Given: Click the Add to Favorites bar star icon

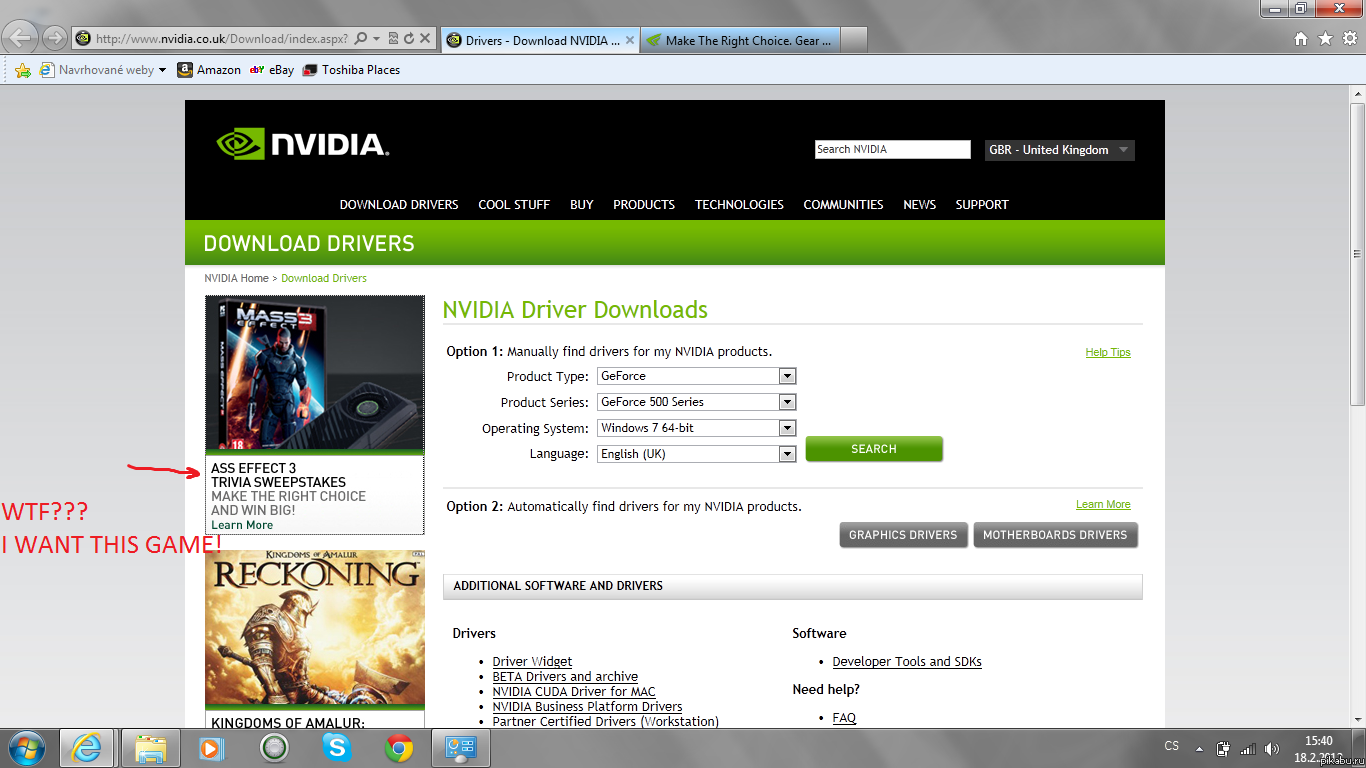Looking at the screenshot, I should pos(23,70).
